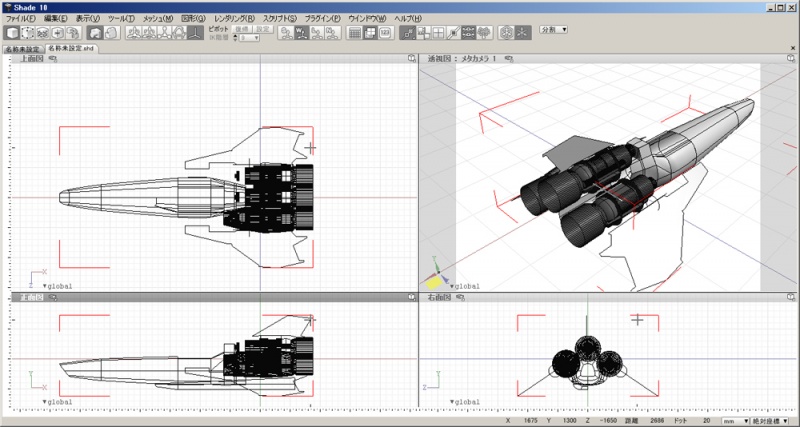Click the camera icon beside top view label

(53, 59)
